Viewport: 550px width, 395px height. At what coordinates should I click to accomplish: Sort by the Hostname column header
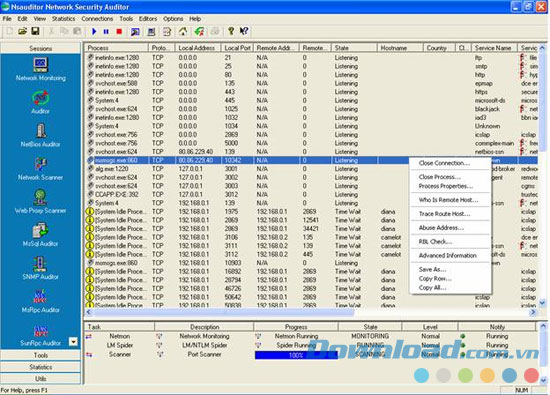[x=400, y=48]
